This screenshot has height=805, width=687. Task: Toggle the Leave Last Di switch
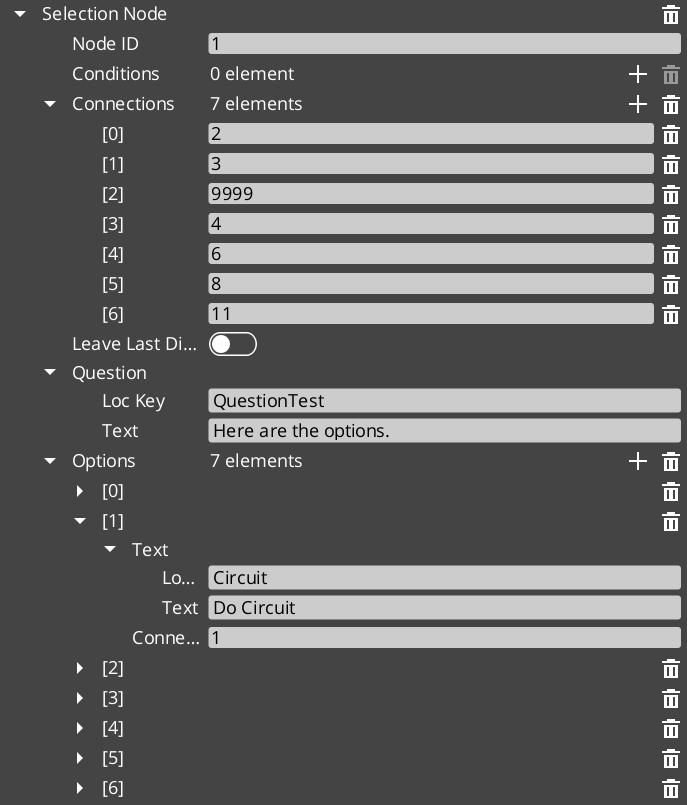click(x=233, y=343)
